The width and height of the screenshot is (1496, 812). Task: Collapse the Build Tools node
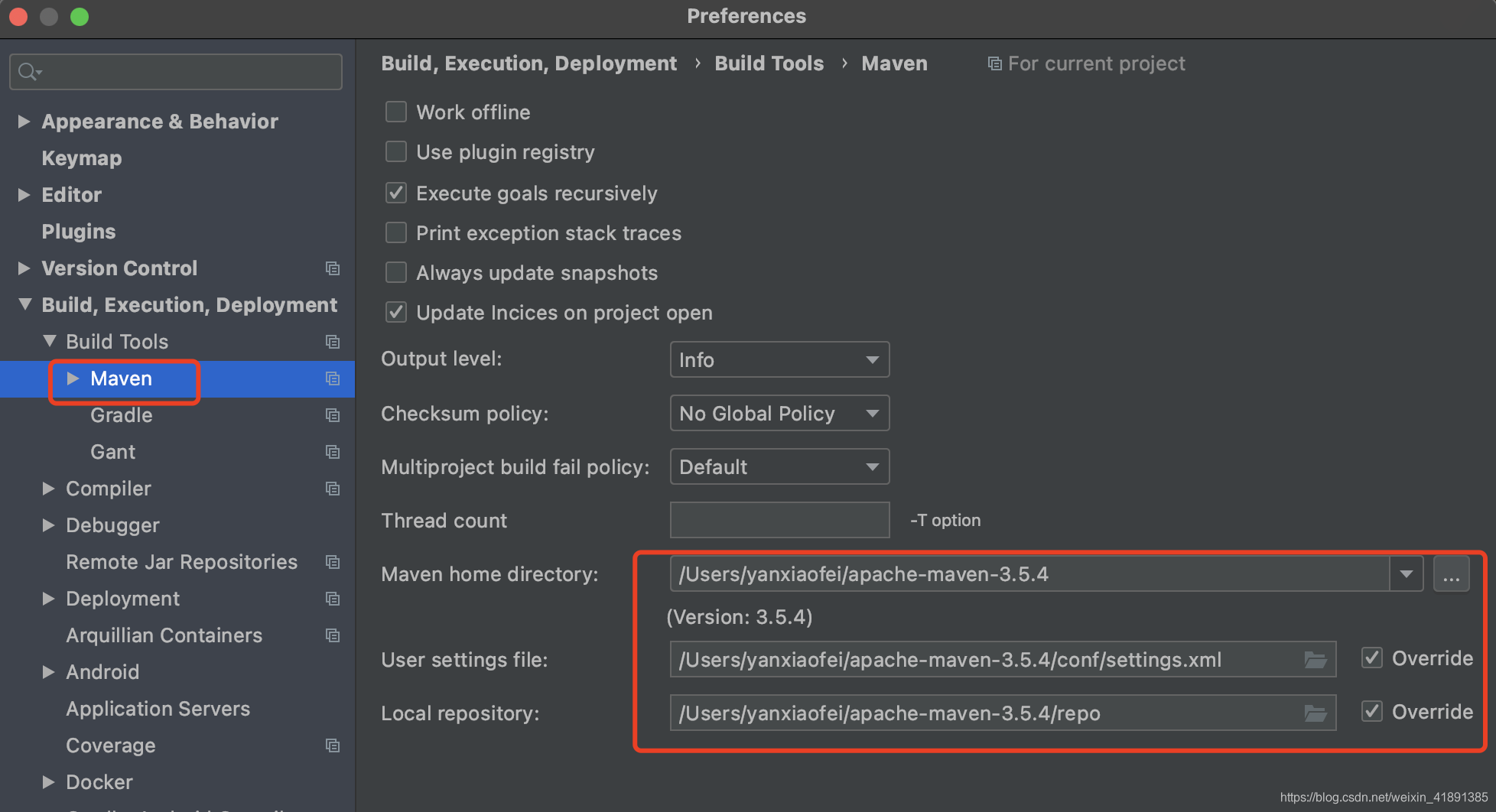49,342
